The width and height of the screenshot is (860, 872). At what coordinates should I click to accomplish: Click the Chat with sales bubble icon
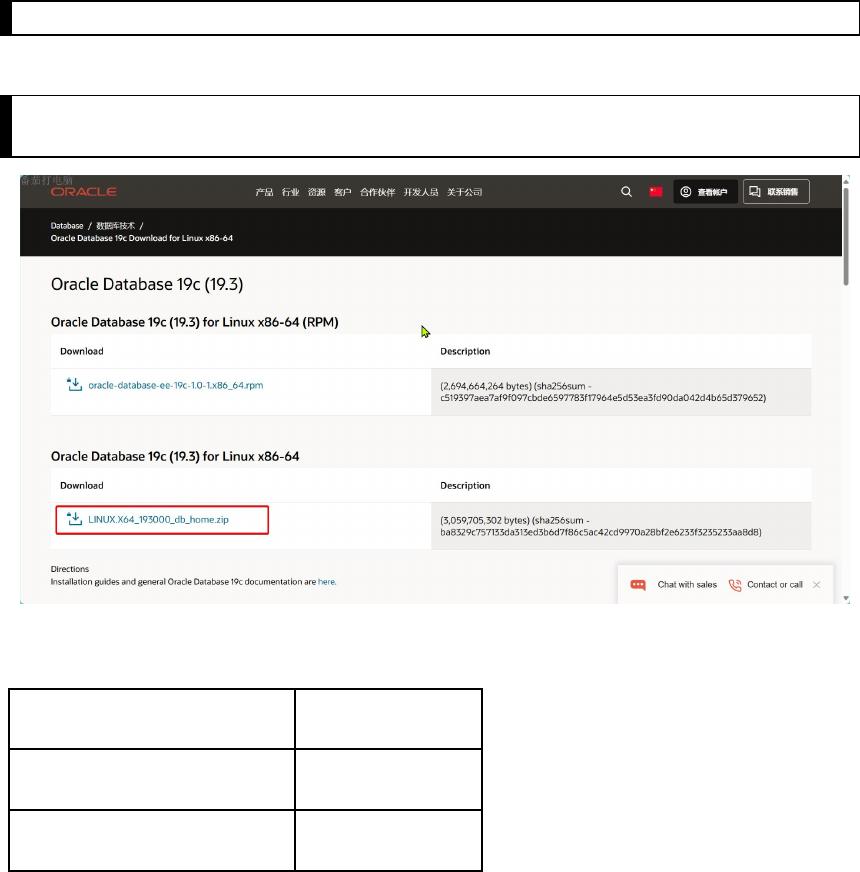point(638,585)
